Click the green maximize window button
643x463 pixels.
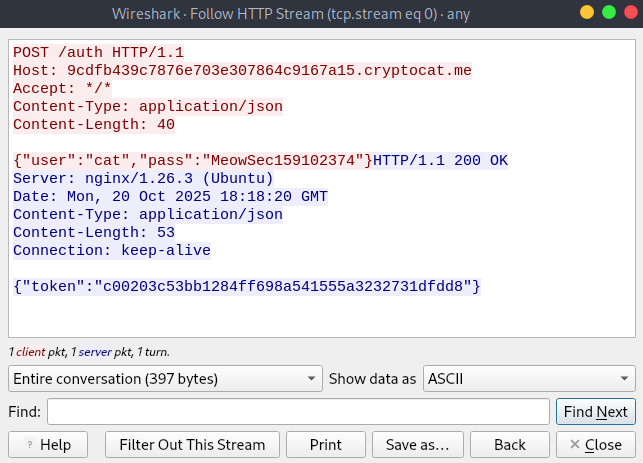[609, 12]
